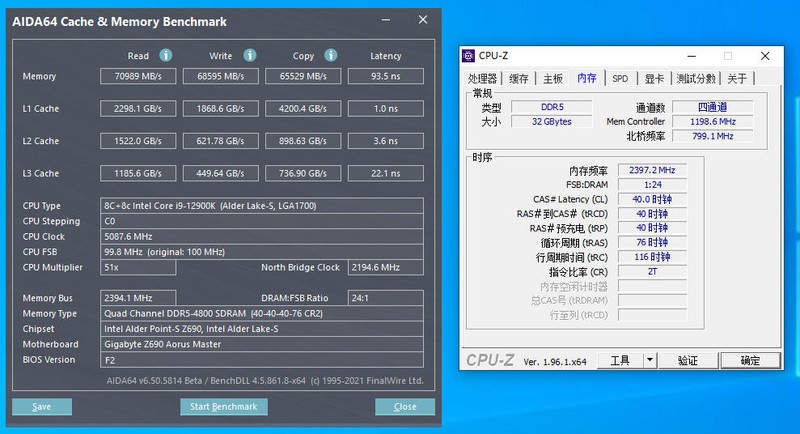Click the Close button in AIDA64

[x=405, y=406]
